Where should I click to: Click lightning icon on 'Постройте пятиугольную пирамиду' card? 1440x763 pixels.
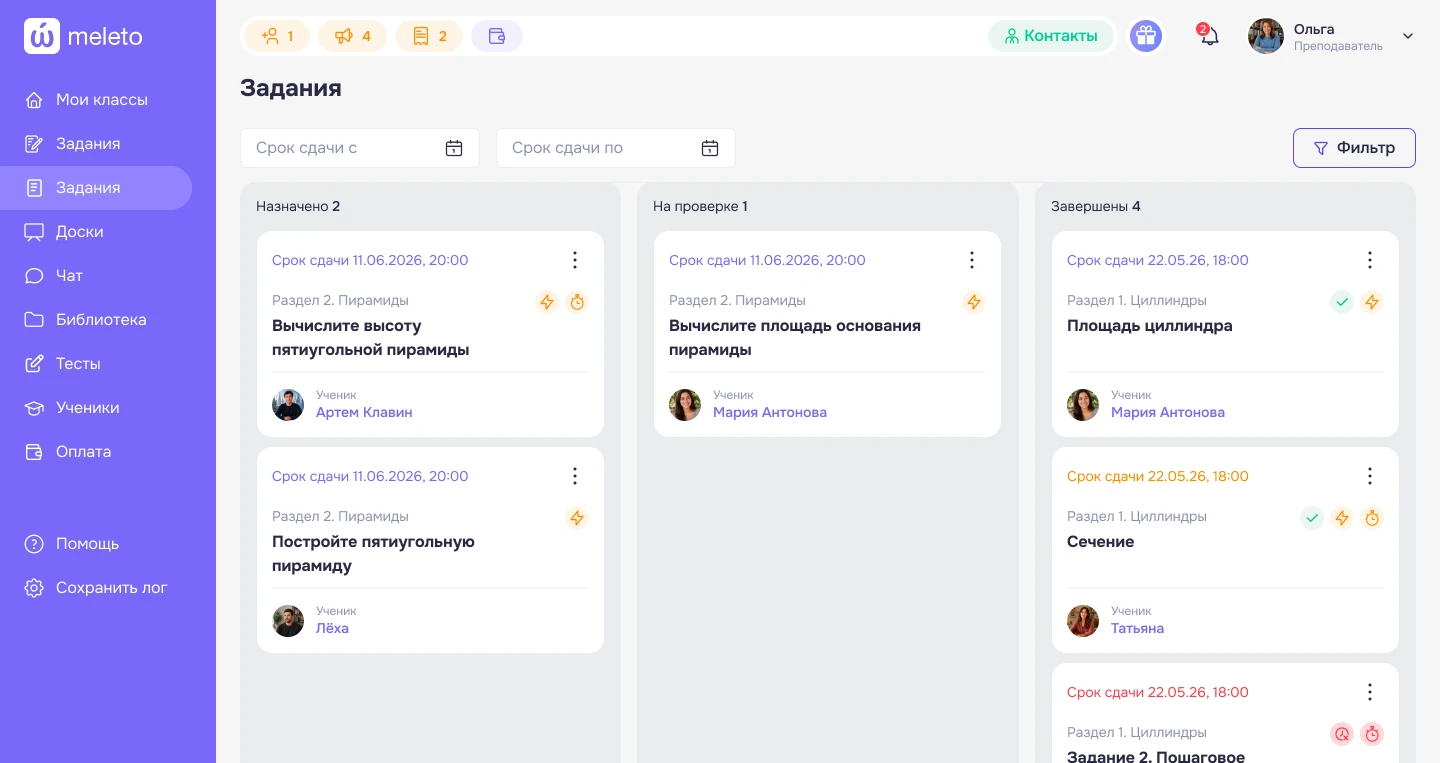[x=577, y=518]
